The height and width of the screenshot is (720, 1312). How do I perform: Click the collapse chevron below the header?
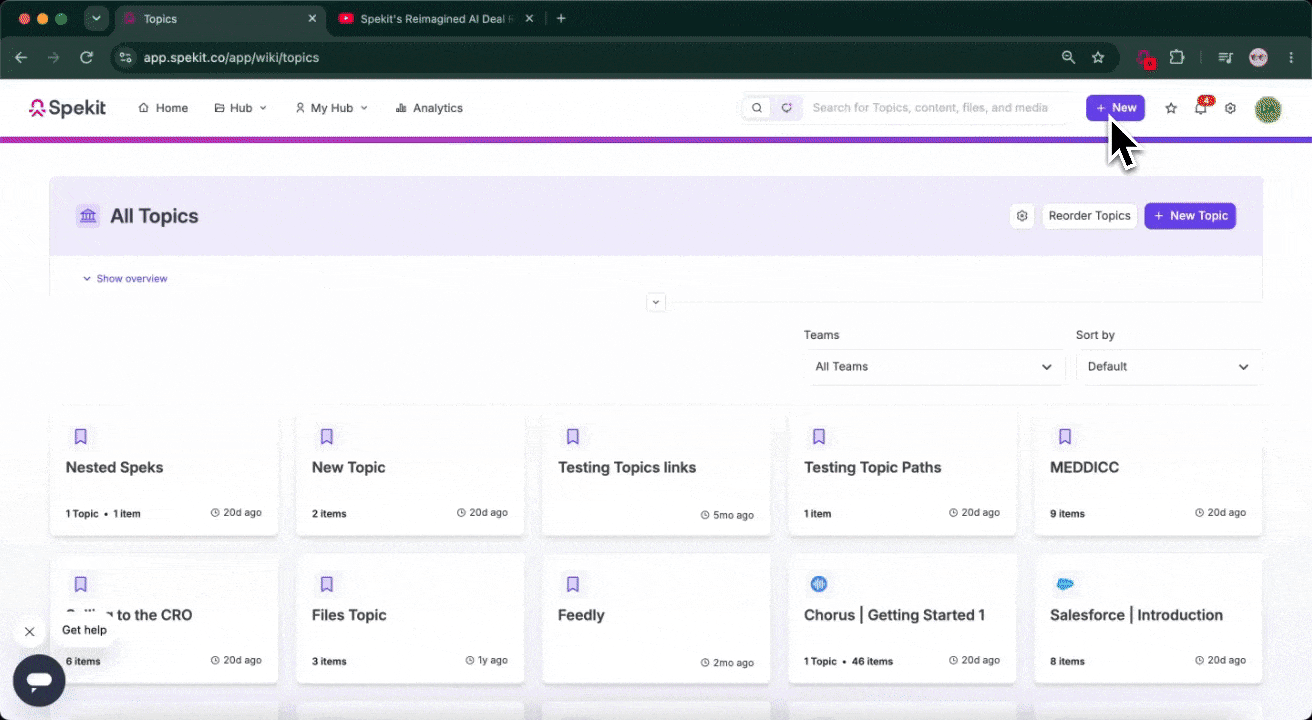[656, 302]
